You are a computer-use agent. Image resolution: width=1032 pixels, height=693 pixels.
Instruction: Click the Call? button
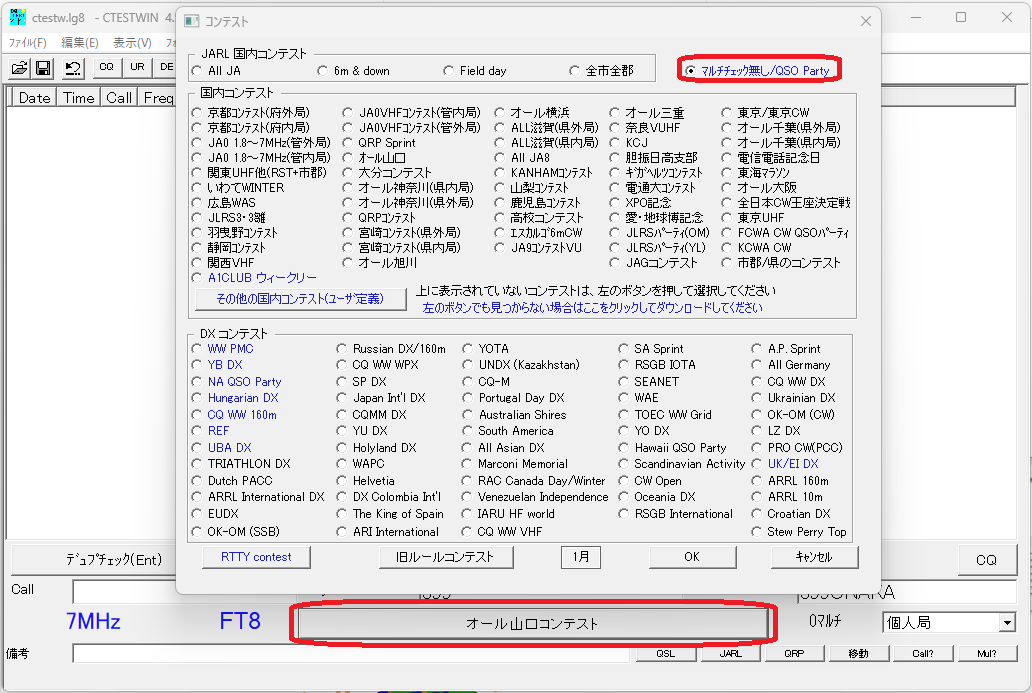tap(923, 654)
